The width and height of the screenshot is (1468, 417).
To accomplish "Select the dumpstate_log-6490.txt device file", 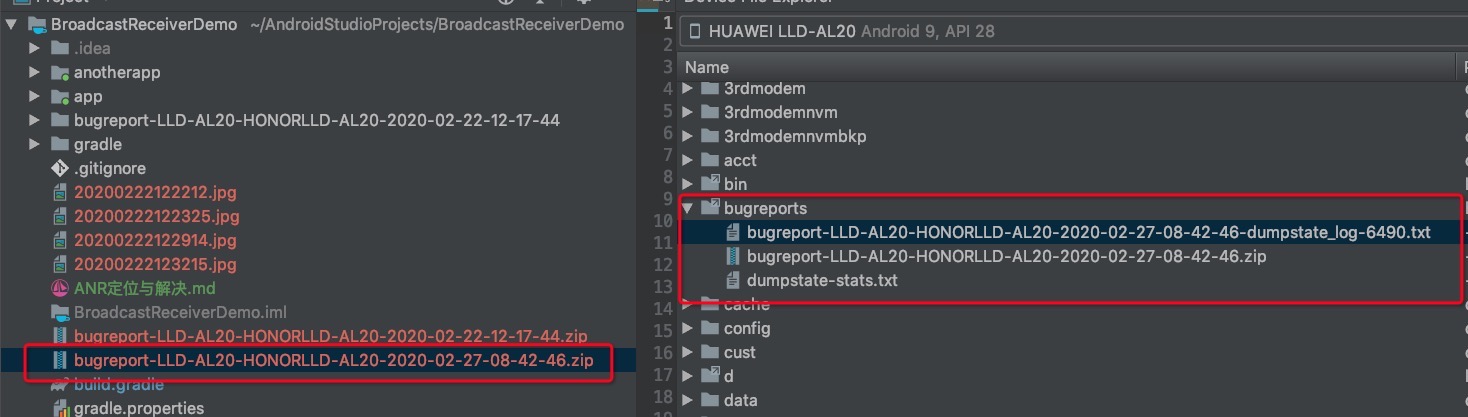I will point(1089,232).
